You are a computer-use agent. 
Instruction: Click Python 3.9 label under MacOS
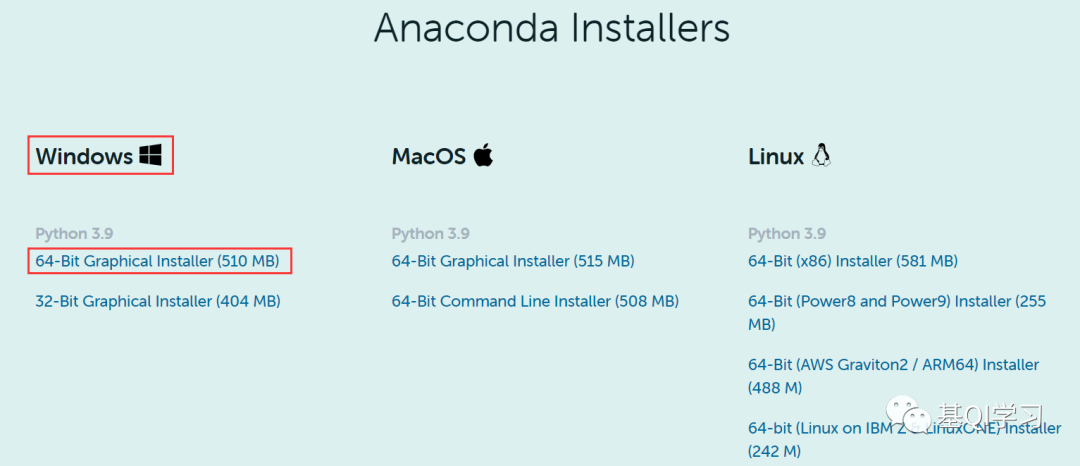point(431,234)
